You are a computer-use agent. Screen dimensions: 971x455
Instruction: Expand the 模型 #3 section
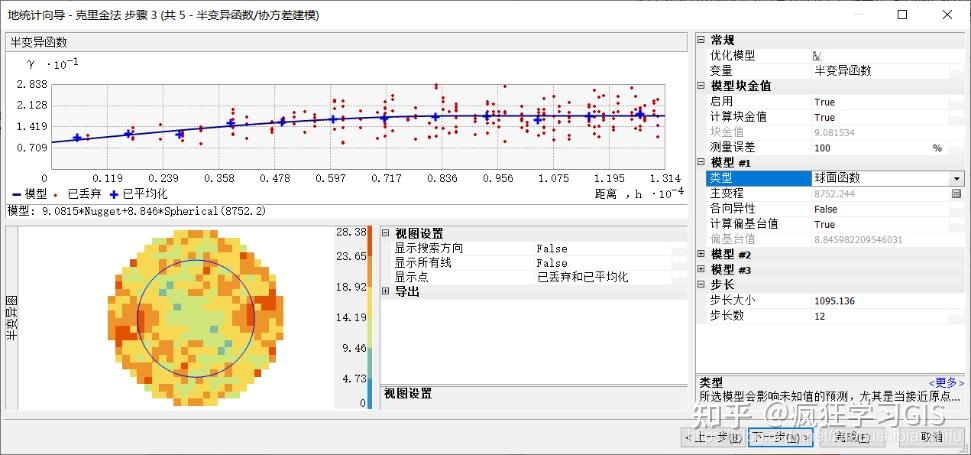701,269
